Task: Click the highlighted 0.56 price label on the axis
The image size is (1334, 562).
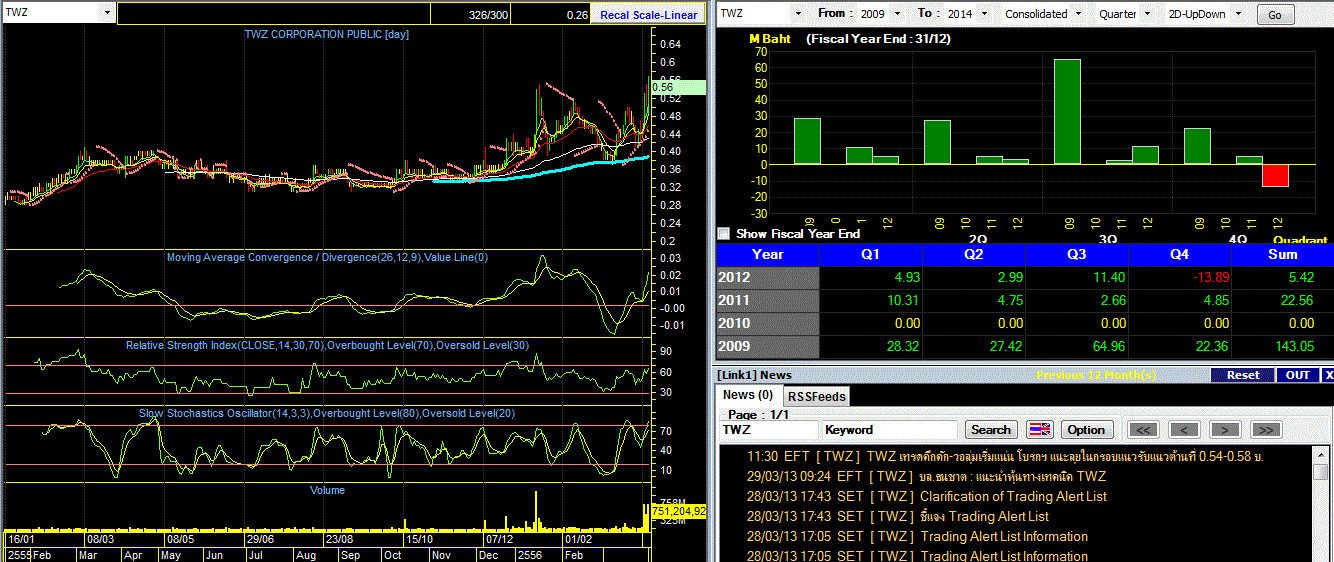Action: click(678, 87)
